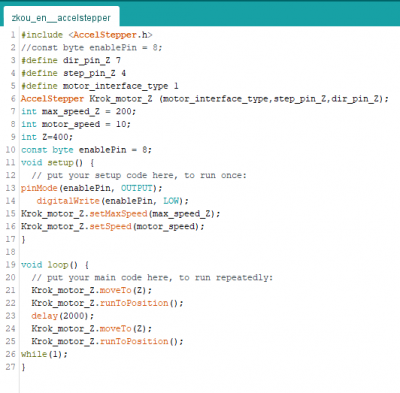Click the 'while(1);' line
The width and height of the screenshot is (400, 393).
[44, 354]
